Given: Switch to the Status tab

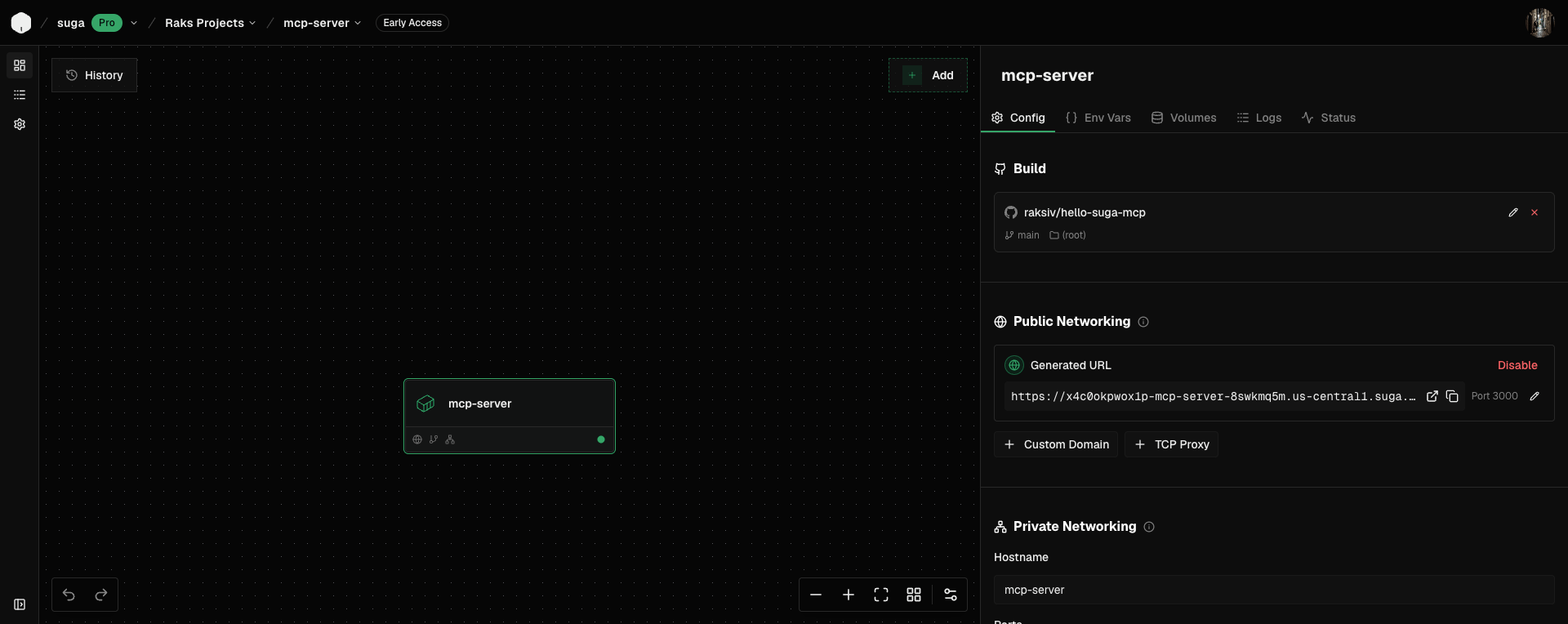Looking at the screenshot, I should click(1329, 118).
